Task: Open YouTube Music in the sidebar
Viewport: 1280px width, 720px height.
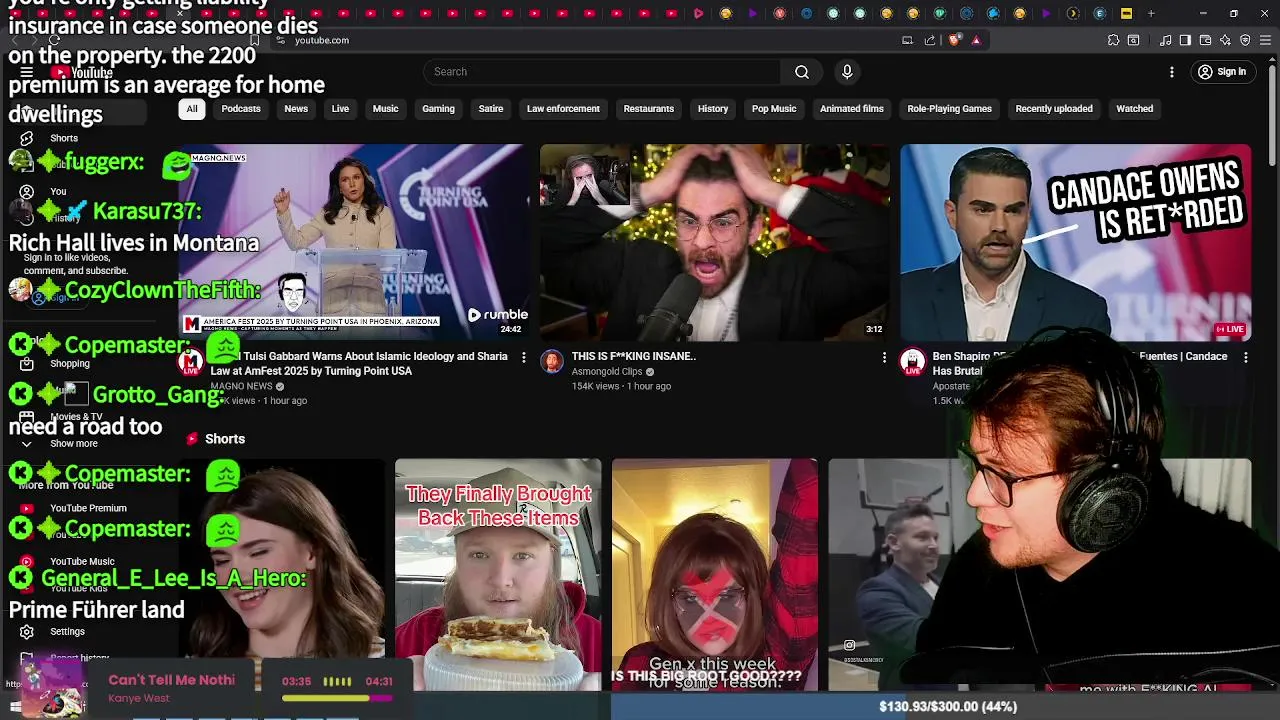Action: click(82, 562)
